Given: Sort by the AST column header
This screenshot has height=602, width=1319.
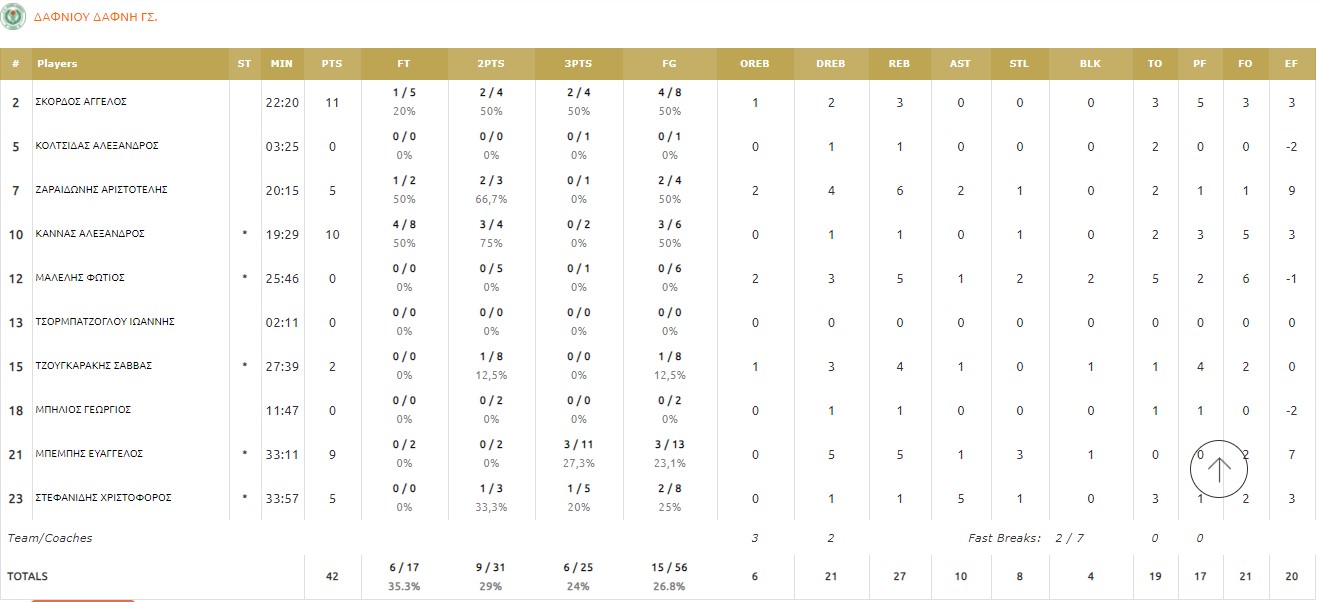Looking at the screenshot, I should click(960, 64).
